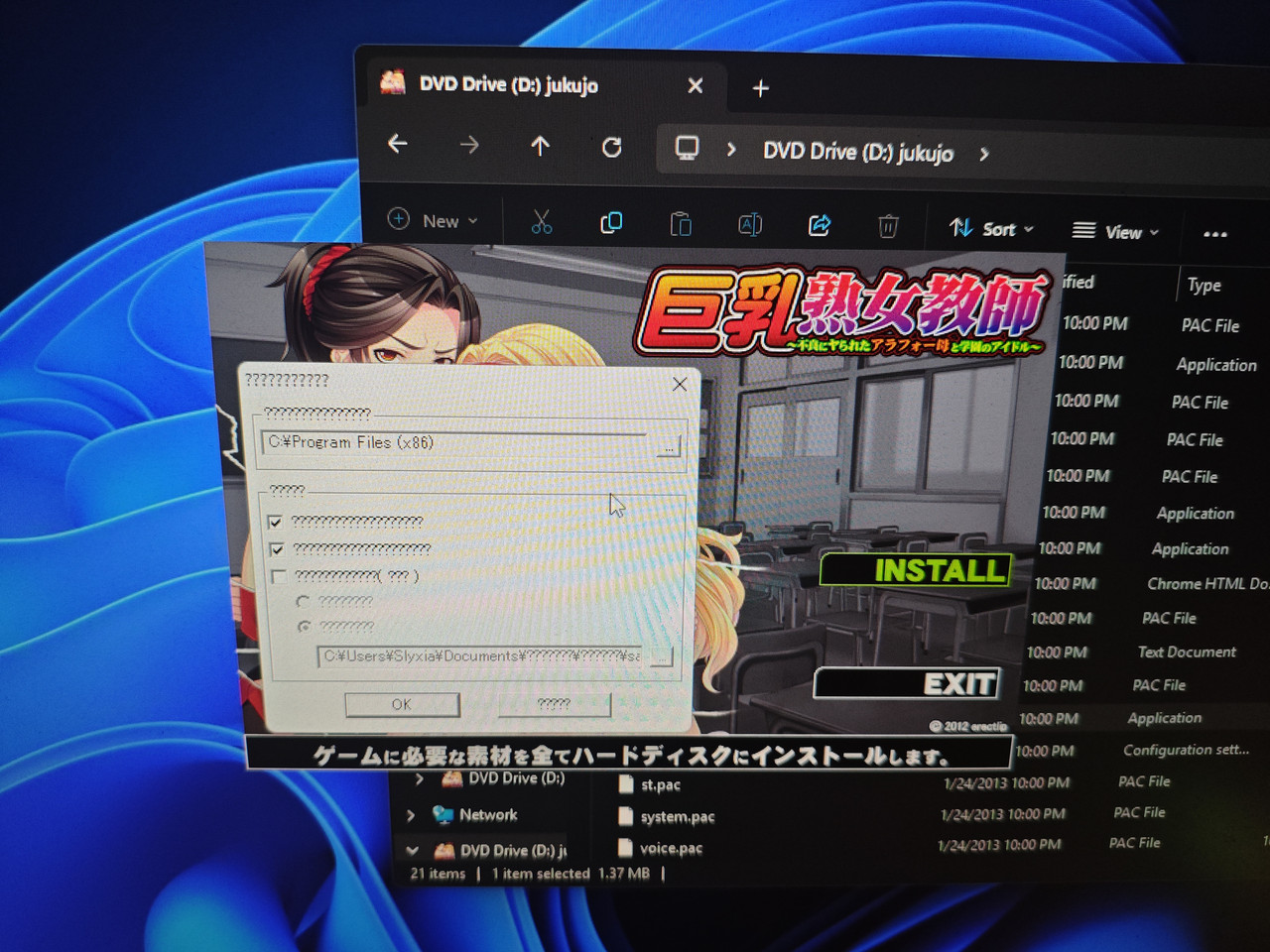Edit the C:\Program Files (x86) install path
The height and width of the screenshot is (952, 1270).
[x=456, y=443]
